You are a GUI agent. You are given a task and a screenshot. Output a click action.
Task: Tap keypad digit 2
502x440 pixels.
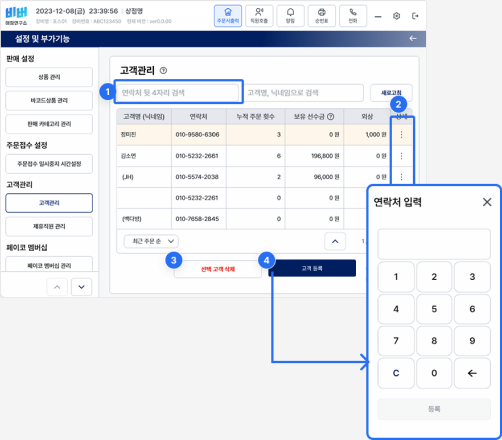(434, 277)
